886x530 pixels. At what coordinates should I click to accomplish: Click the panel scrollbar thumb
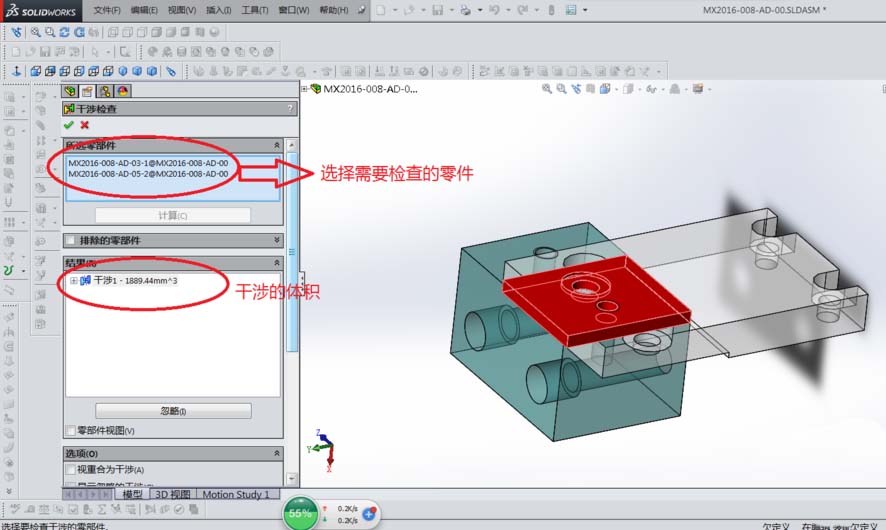click(x=292, y=251)
